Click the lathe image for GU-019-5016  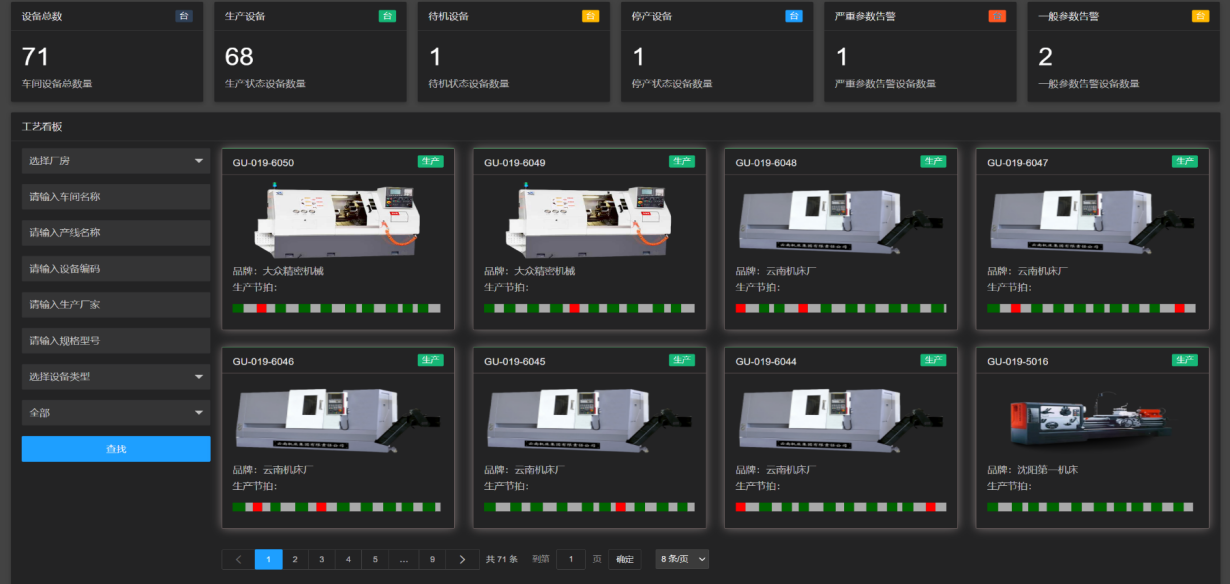point(1091,420)
